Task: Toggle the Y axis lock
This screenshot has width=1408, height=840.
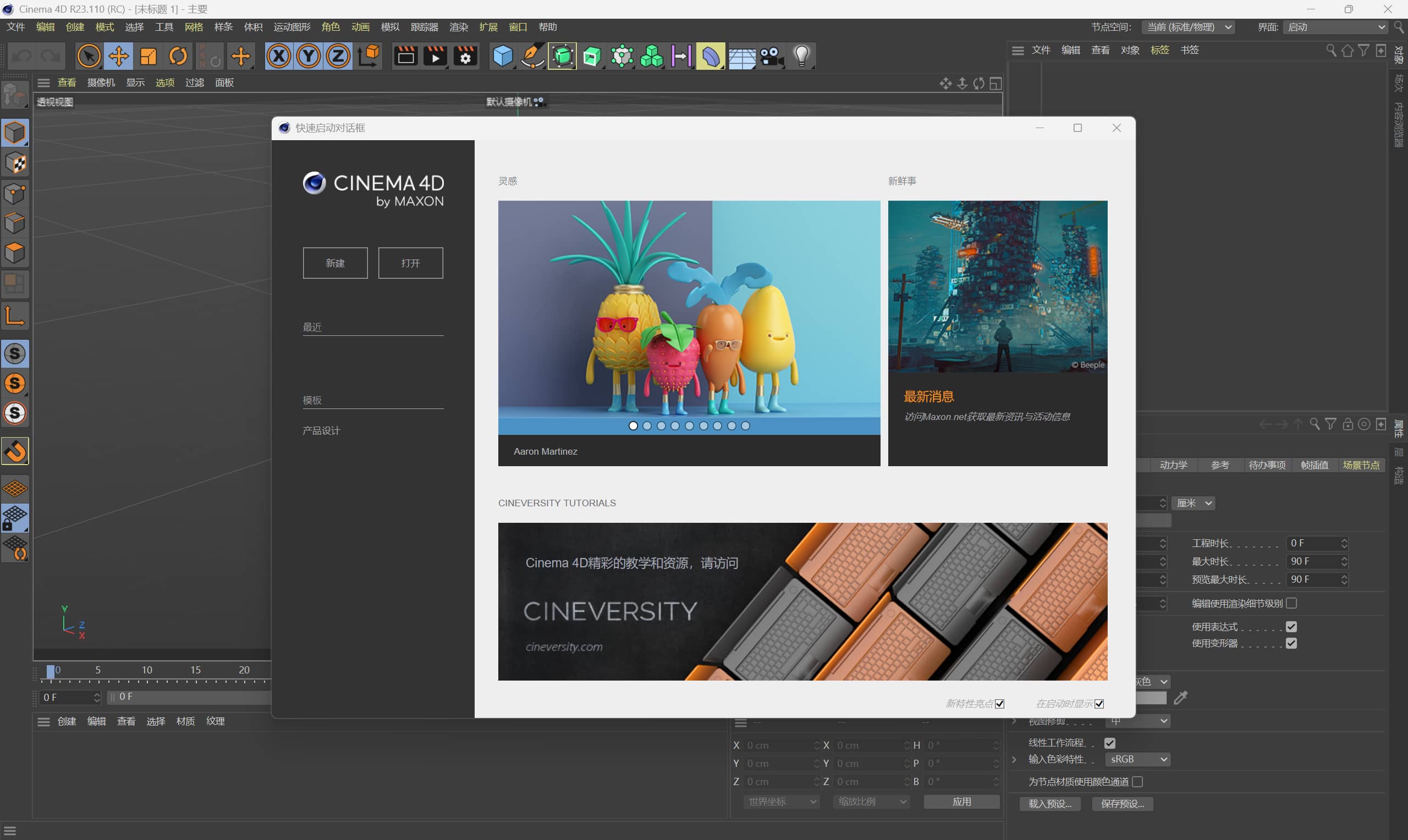Action: point(309,56)
